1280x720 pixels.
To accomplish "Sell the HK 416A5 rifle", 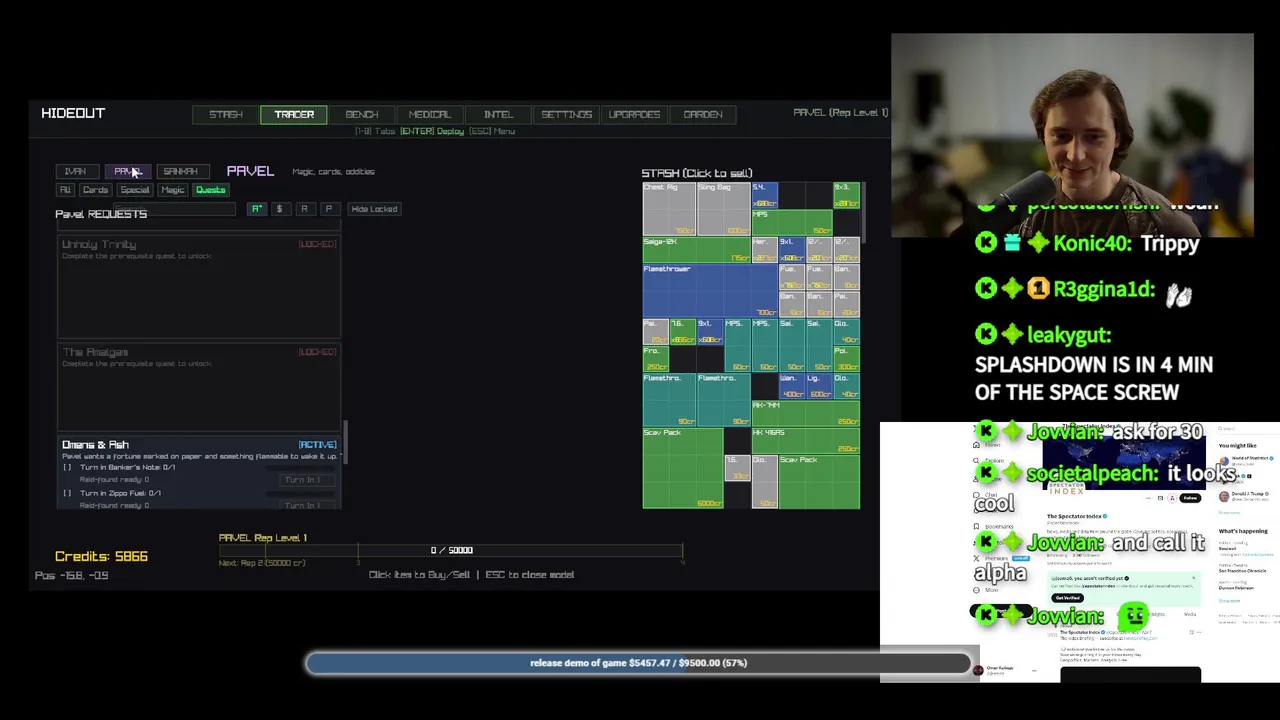I will click(x=805, y=440).
